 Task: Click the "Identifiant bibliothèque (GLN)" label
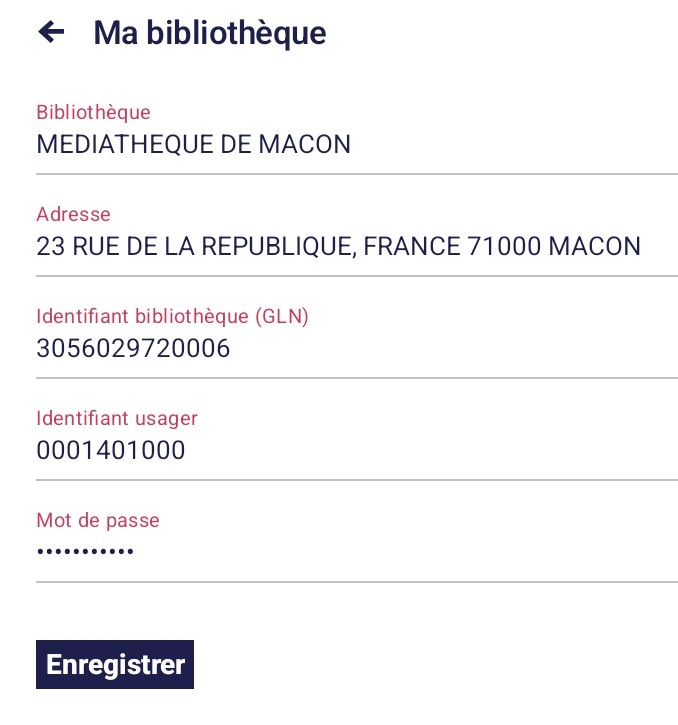[x=172, y=316]
